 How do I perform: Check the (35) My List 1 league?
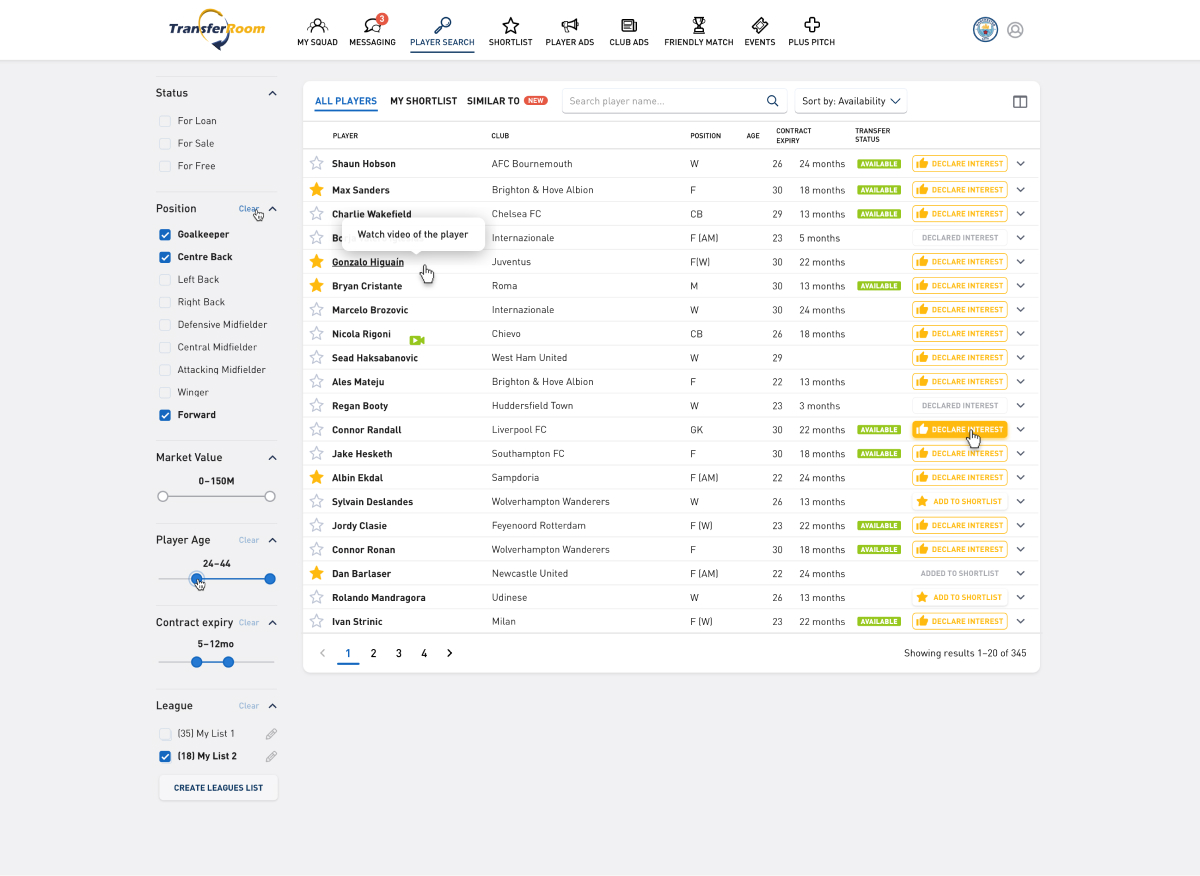165,734
